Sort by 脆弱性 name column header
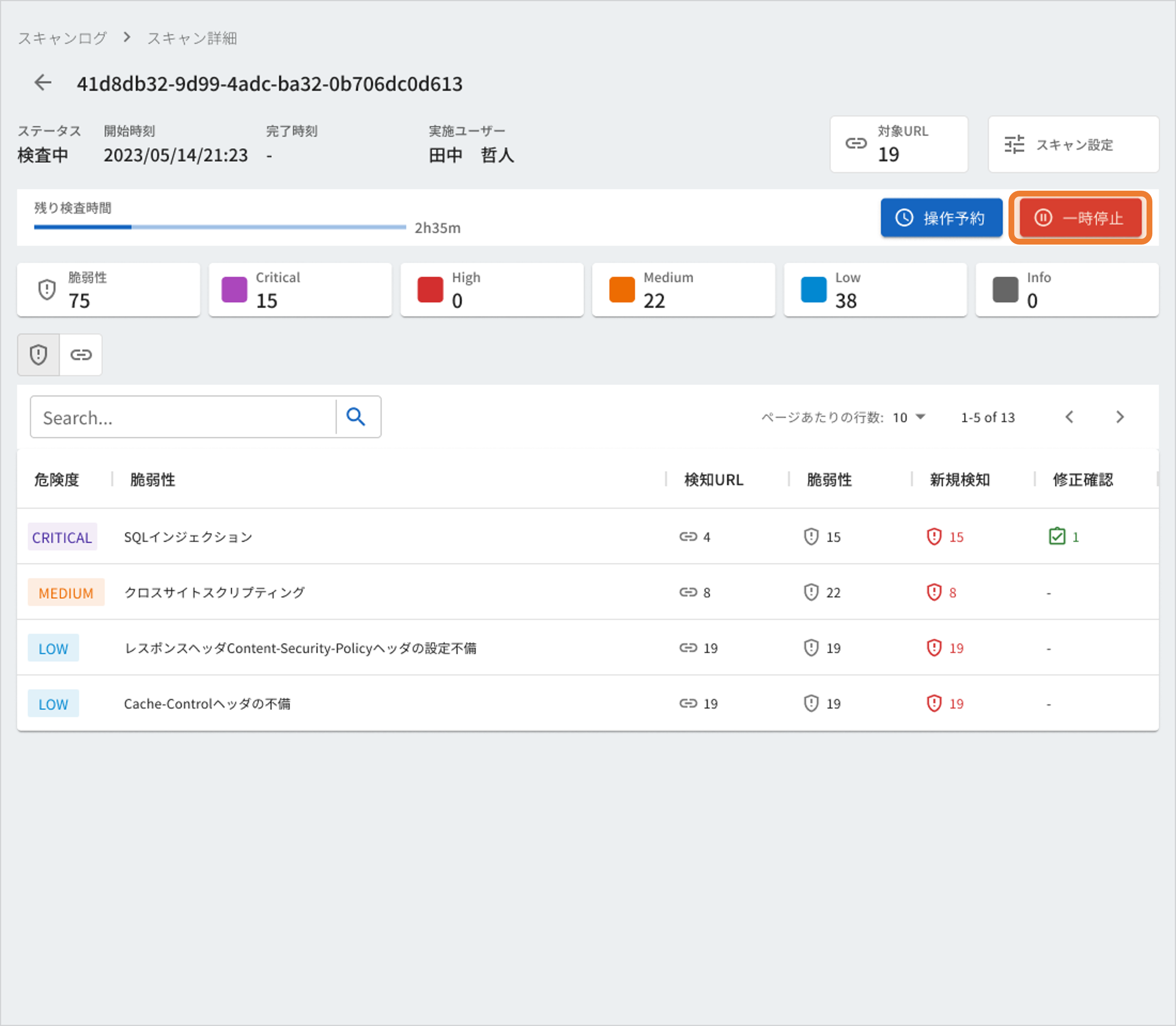Screen dimensions: 1176x1026 click(152, 480)
